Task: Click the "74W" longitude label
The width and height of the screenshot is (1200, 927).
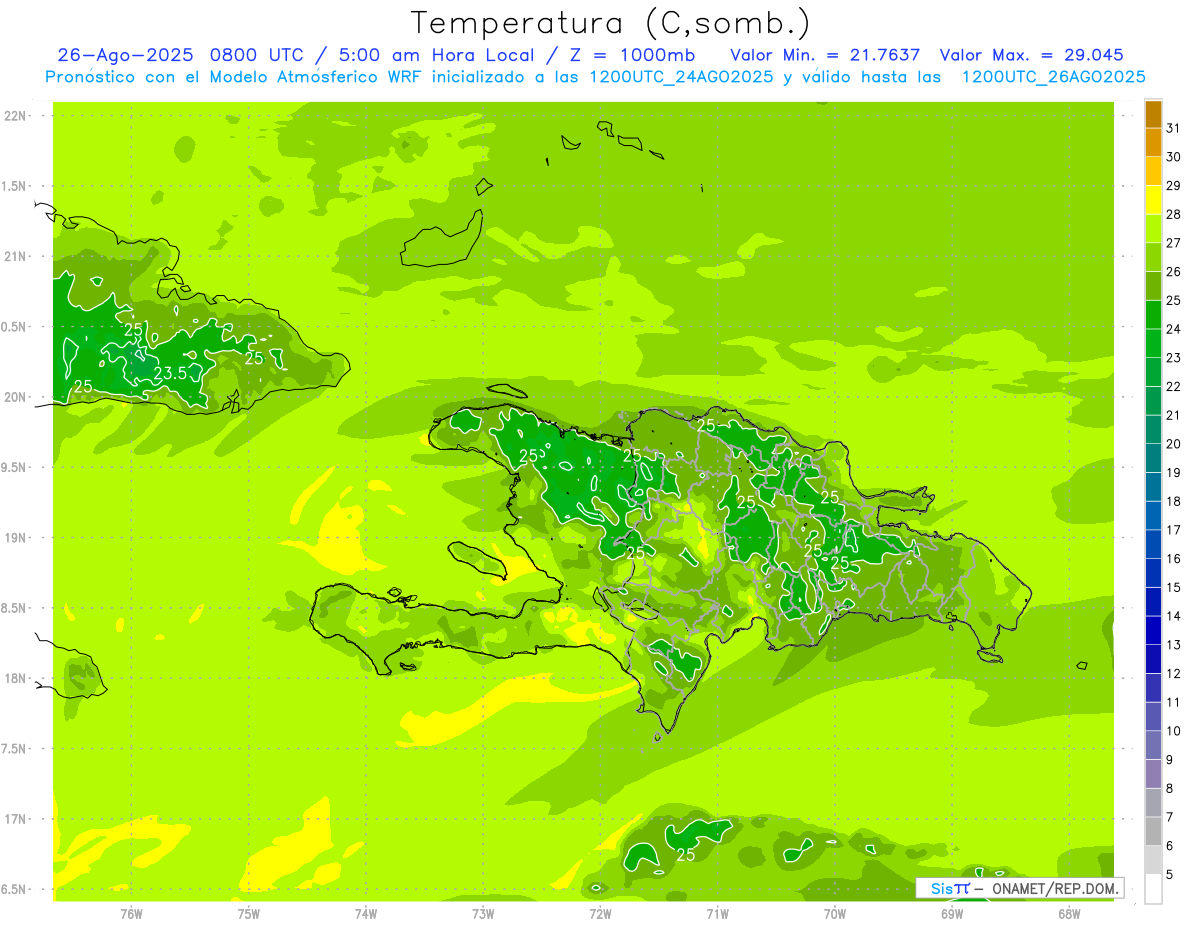Action: pos(366,913)
